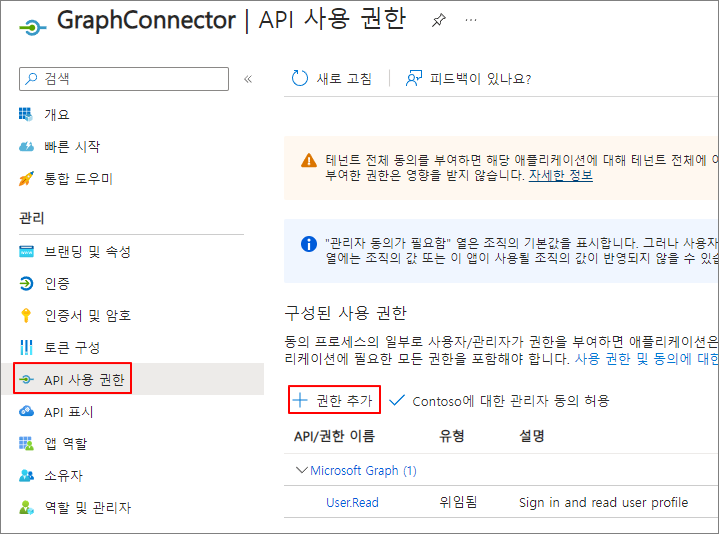Open 통합 도우미 in sidebar
The width and height of the screenshot is (719, 534).
pos(78,178)
